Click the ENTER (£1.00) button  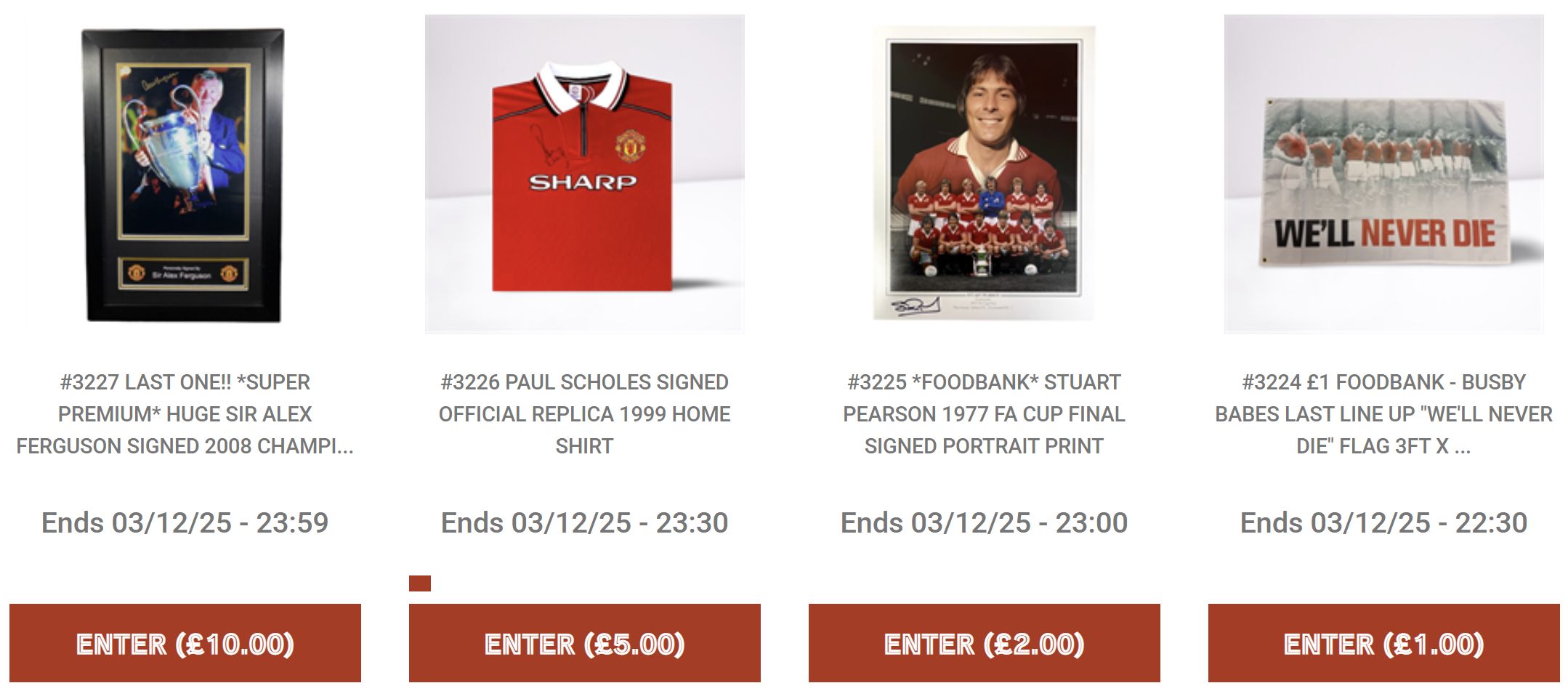1383,643
